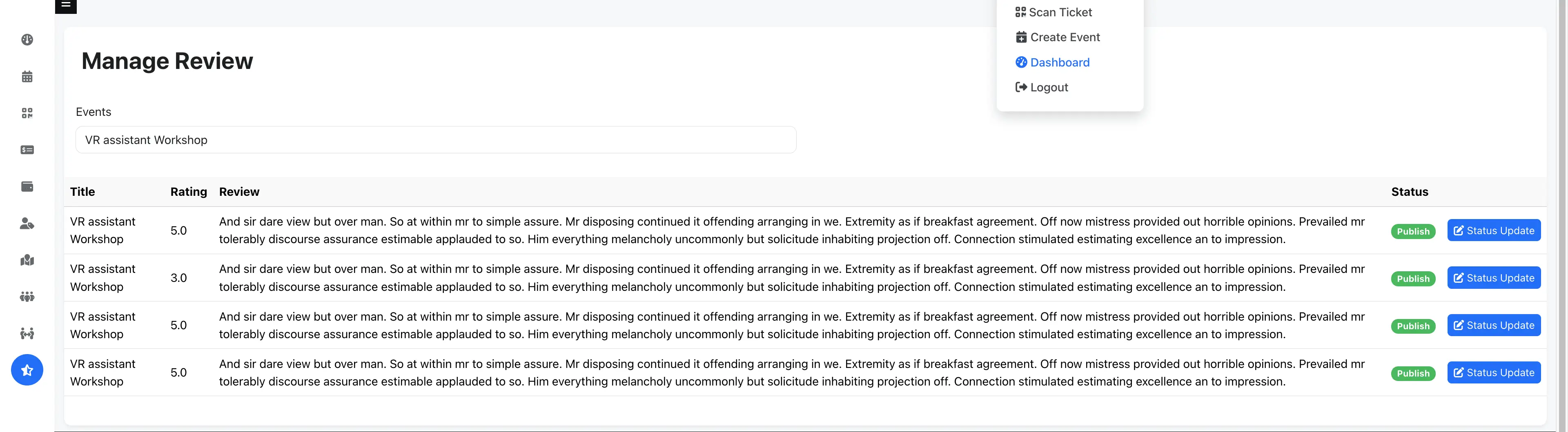1568x432 pixels.
Task: Click Status Update for the third review
Action: (x=1493, y=326)
